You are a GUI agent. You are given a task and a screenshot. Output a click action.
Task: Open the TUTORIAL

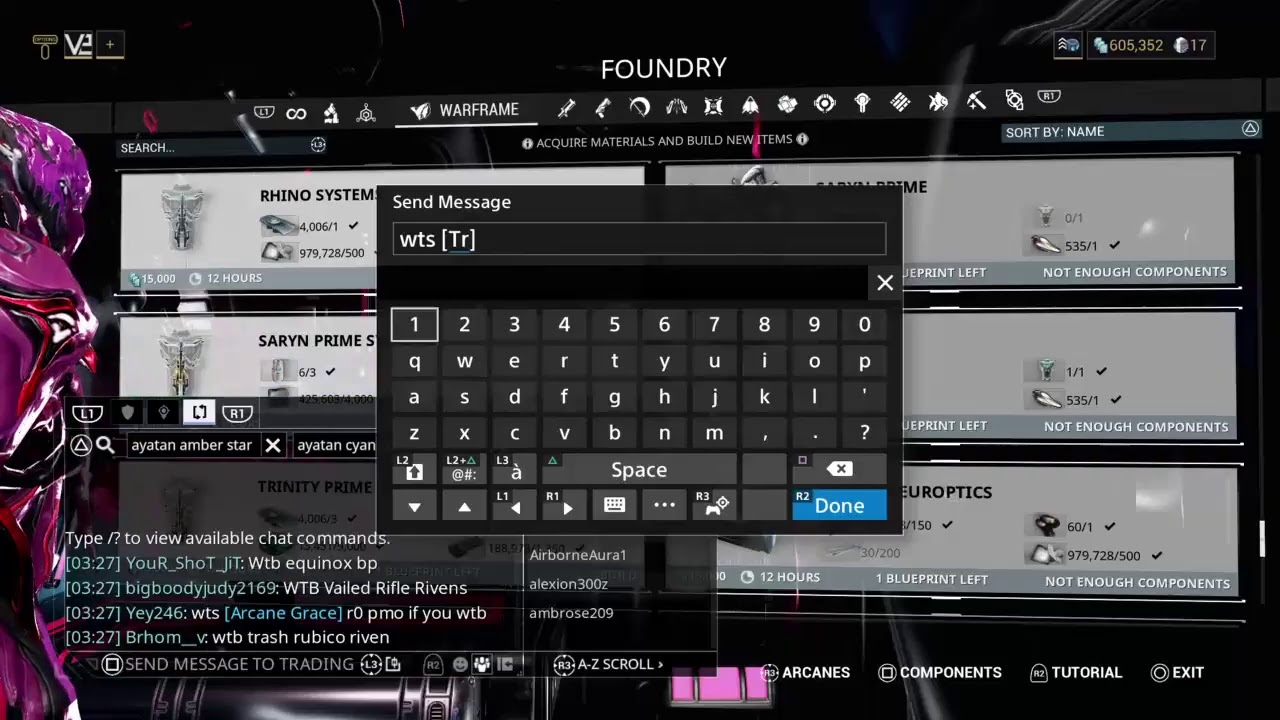pos(1076,672)
